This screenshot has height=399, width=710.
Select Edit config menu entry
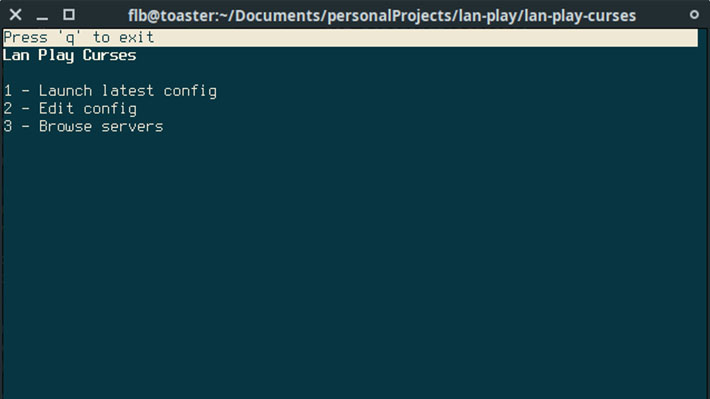pyautogui.click(x=70, y=109)
